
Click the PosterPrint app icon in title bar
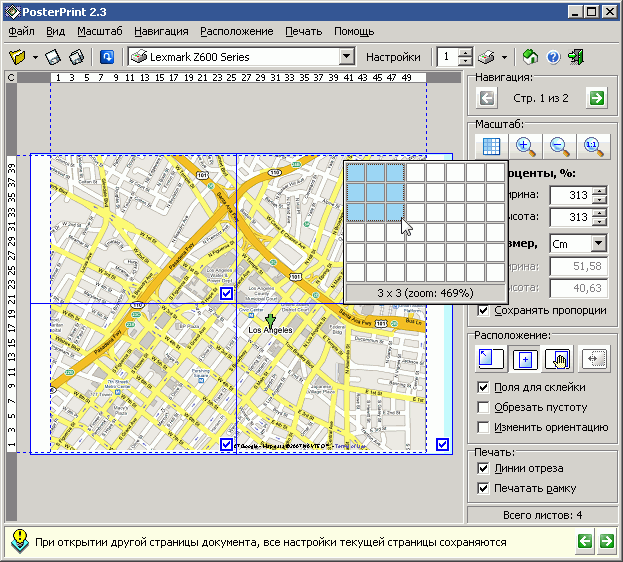12,12
